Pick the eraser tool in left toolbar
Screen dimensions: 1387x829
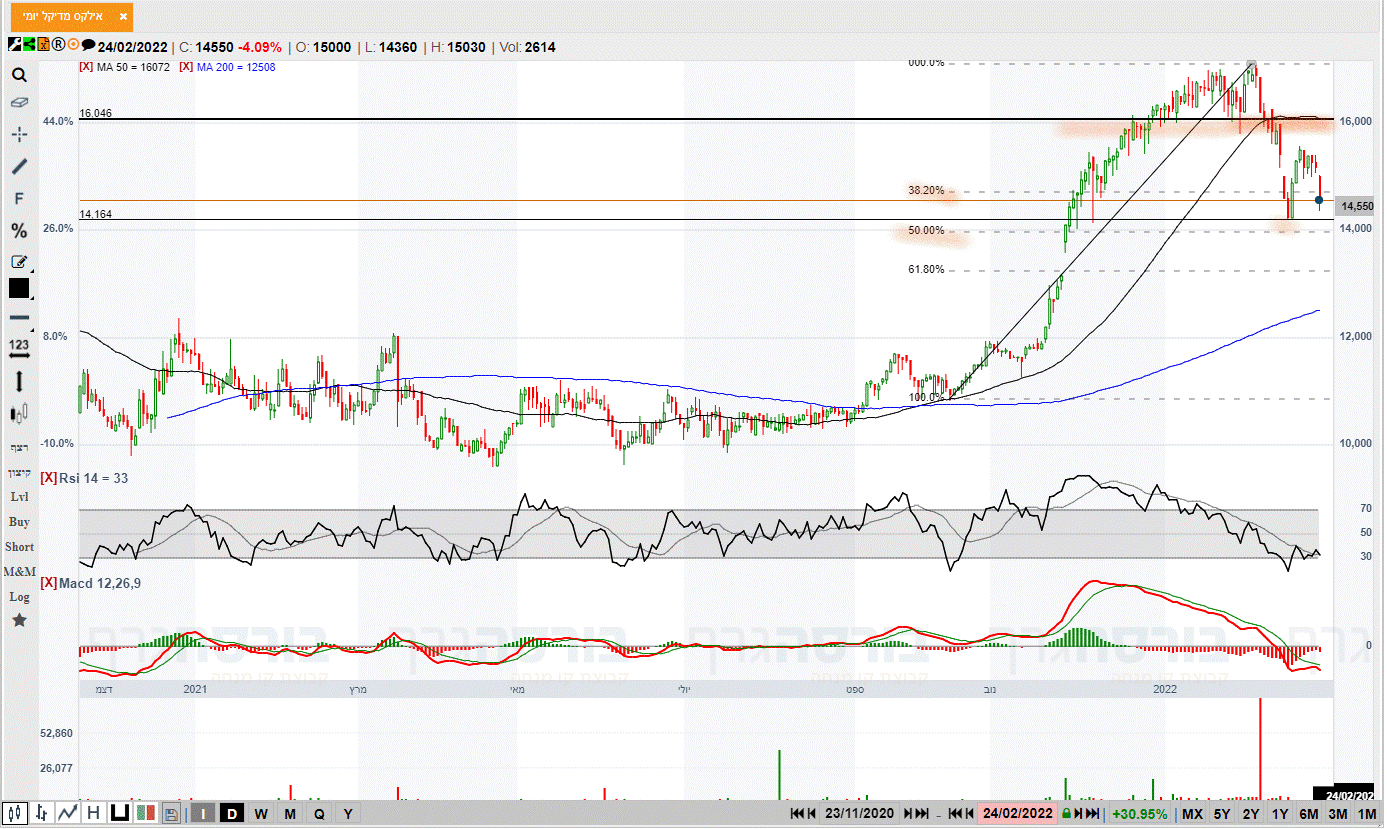point(19,103)
